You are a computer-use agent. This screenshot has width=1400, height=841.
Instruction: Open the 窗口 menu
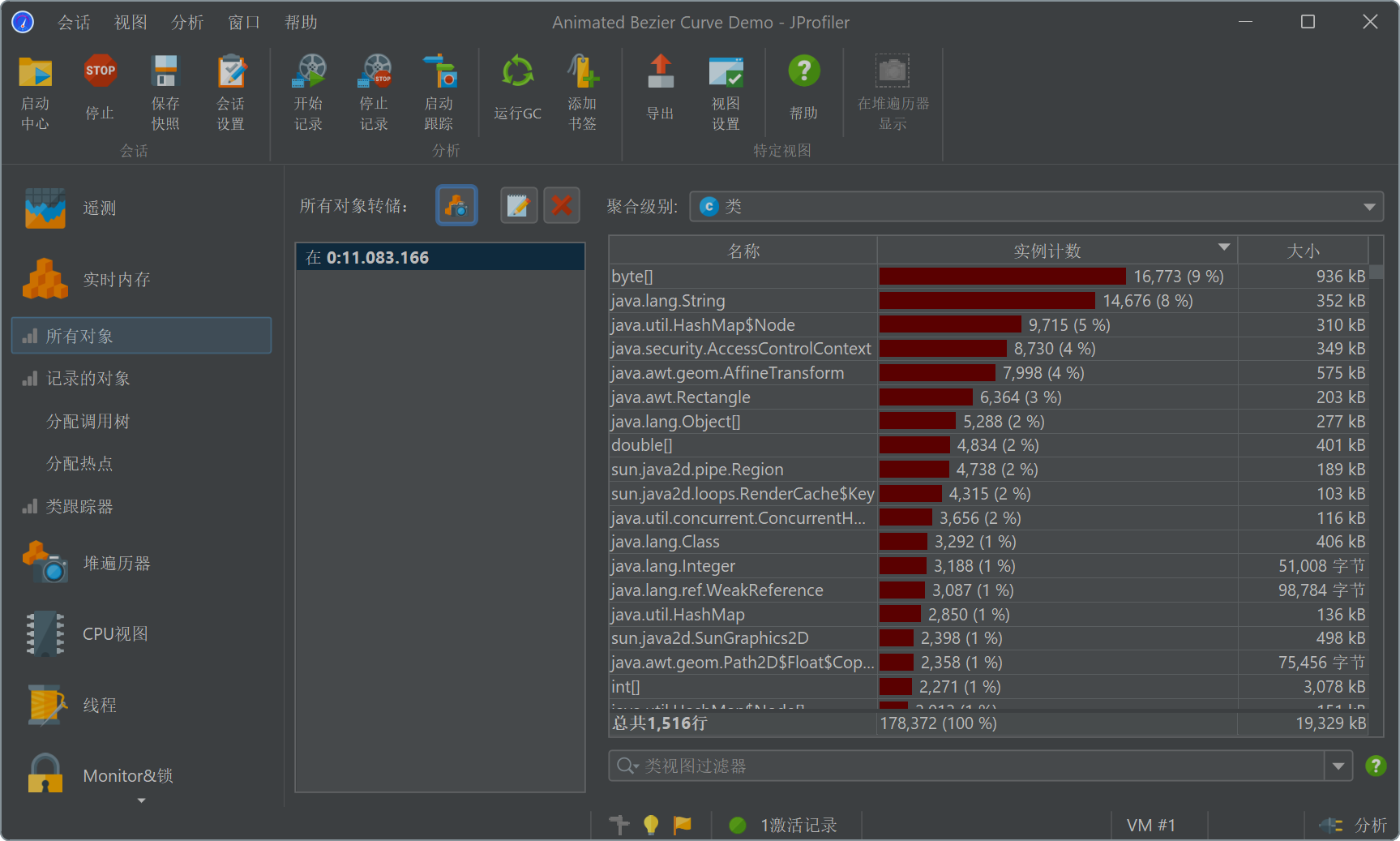tap(244, 23)
